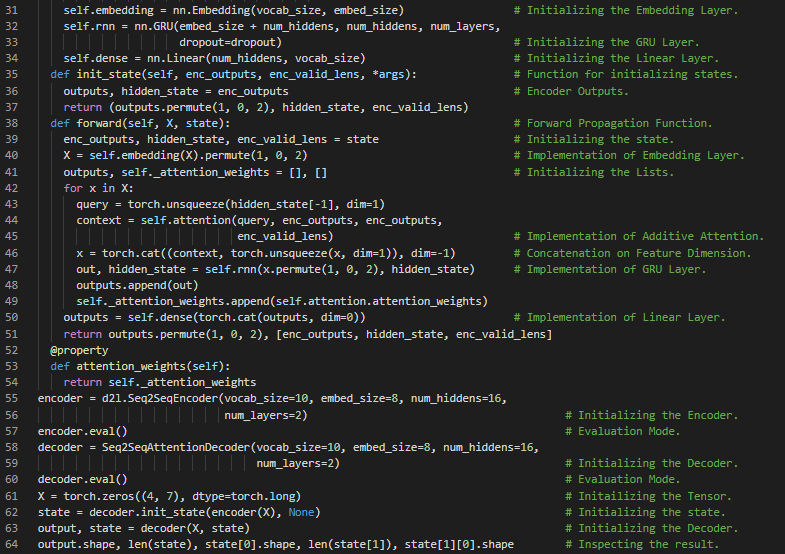
Task: Click the 'for x in X:' loop line
Action: point(98,188)
